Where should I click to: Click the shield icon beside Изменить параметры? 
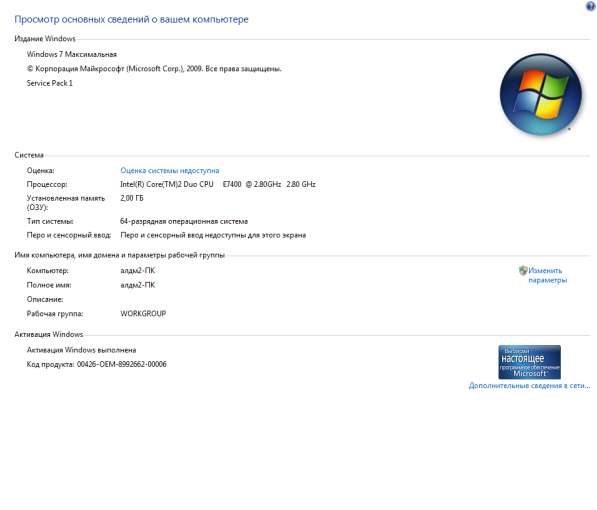pos(523,270)
